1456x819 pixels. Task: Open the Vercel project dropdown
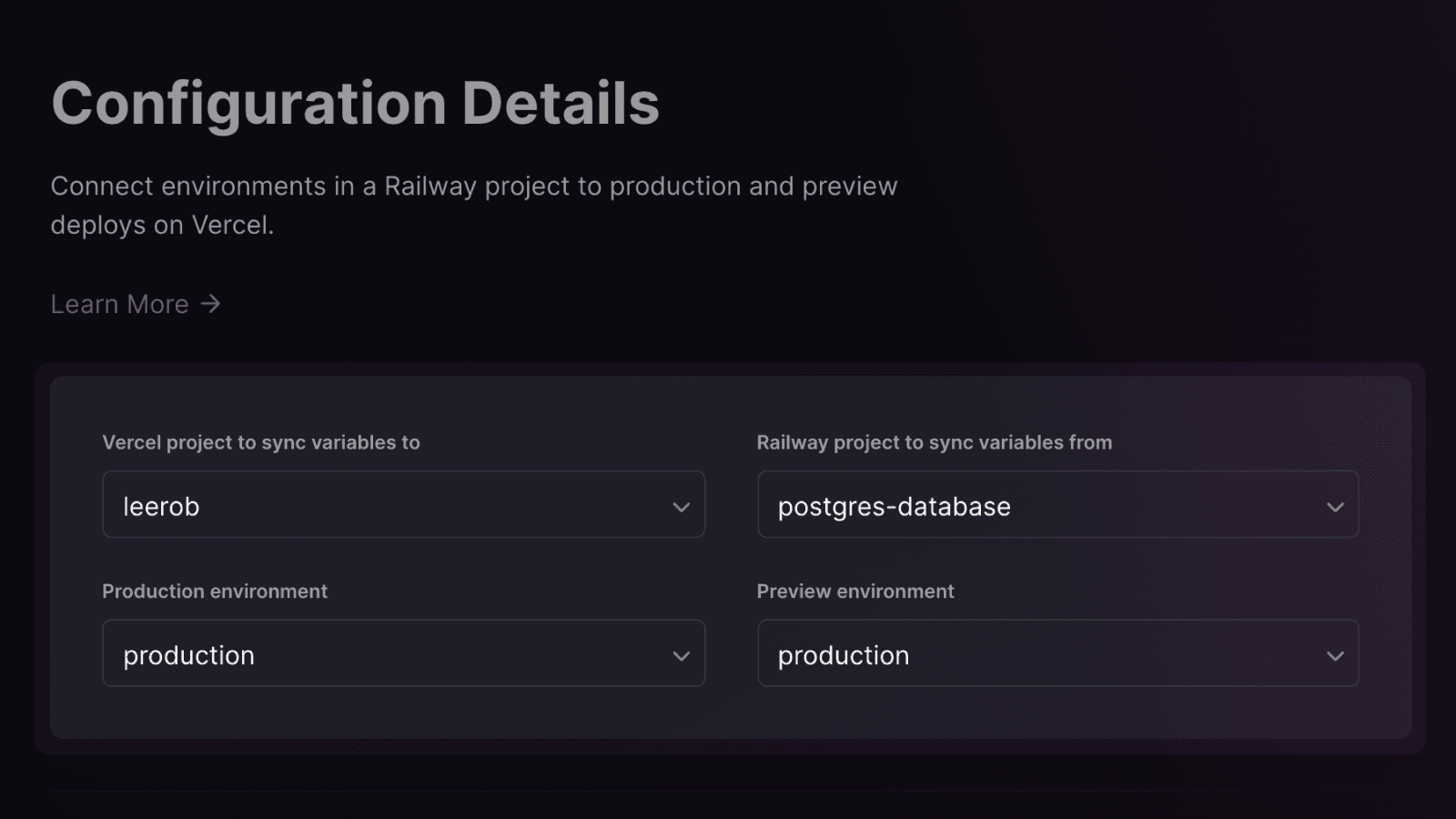tap(403, 505)
